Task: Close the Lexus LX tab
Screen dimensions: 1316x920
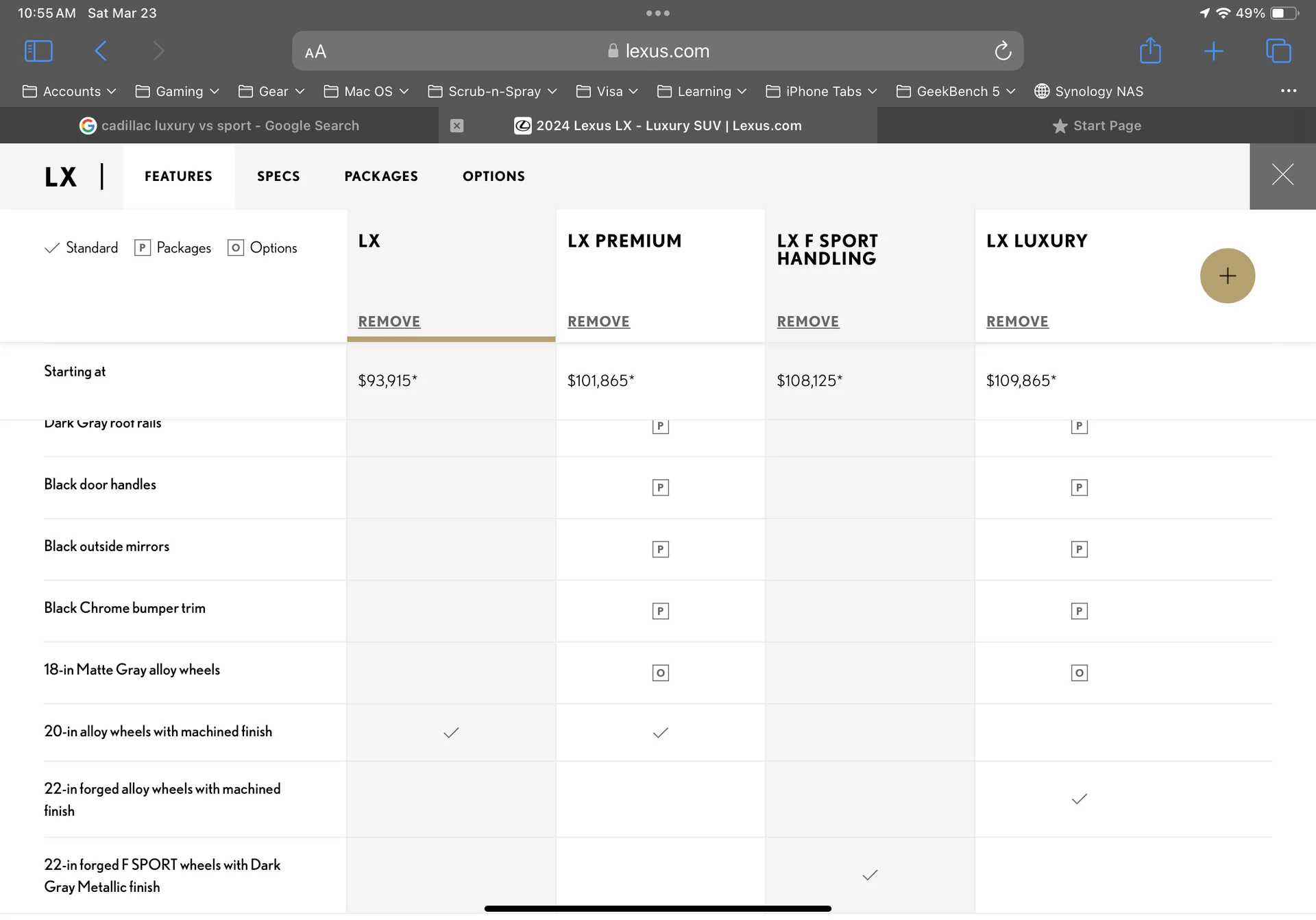Action: coord(457,125)
